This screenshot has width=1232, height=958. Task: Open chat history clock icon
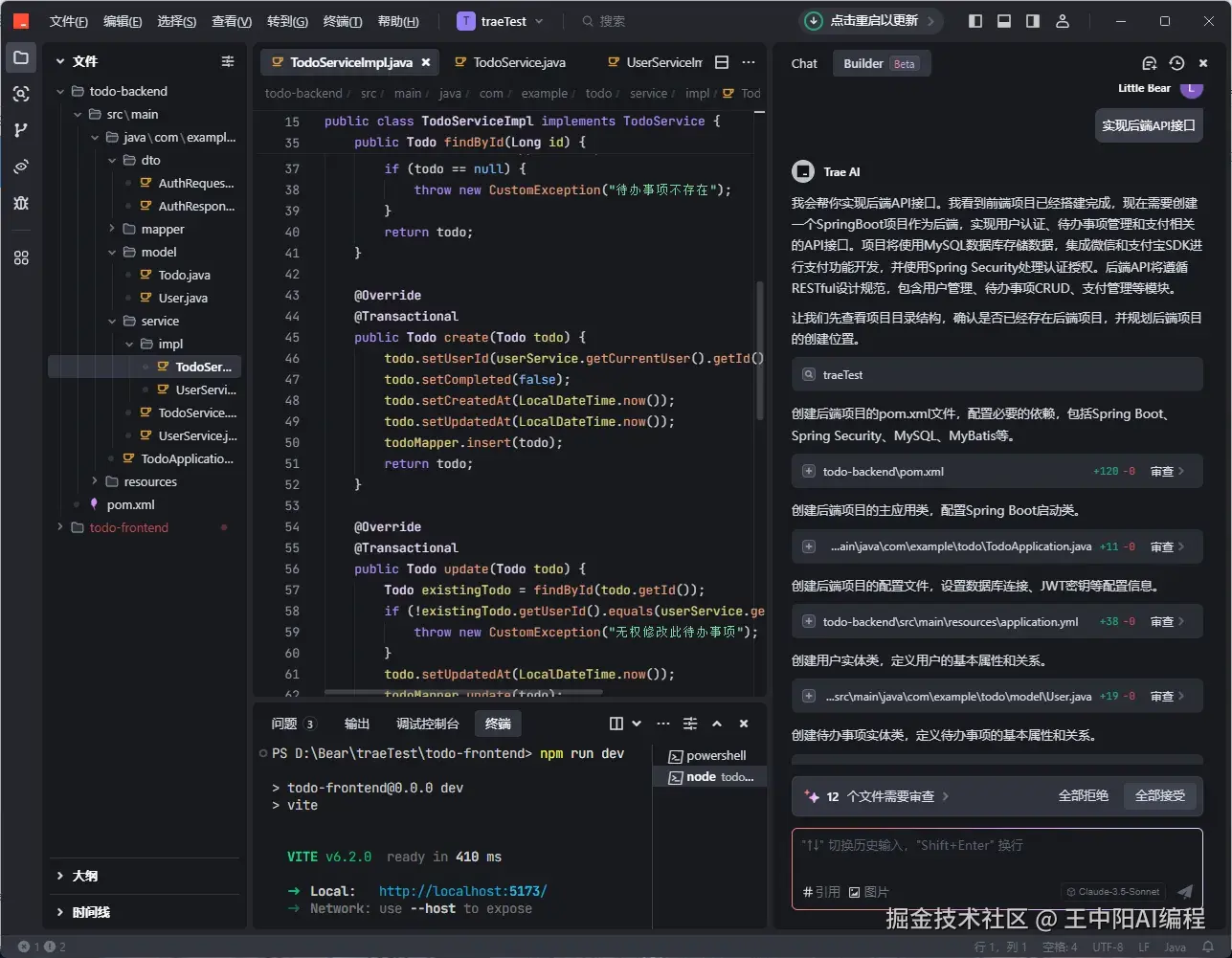(1176, 63)
